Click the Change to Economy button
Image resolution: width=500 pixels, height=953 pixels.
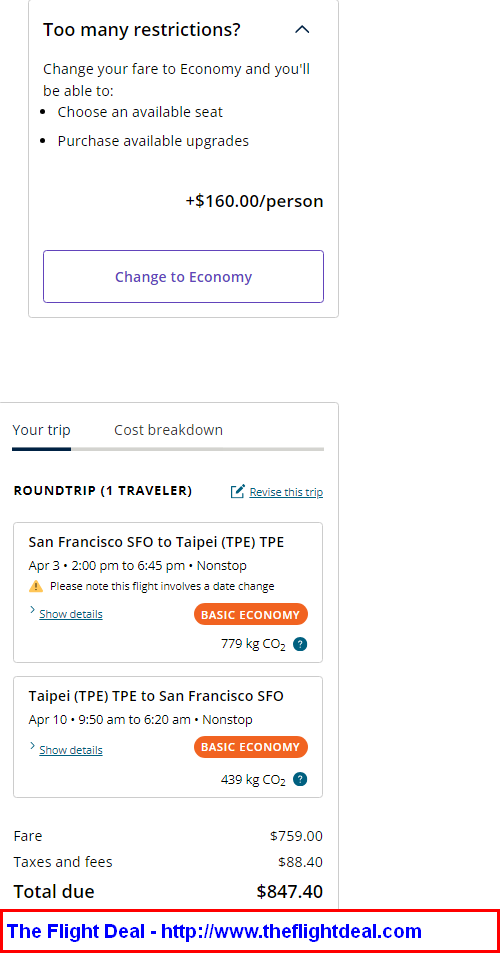click(x=183, y=277)
